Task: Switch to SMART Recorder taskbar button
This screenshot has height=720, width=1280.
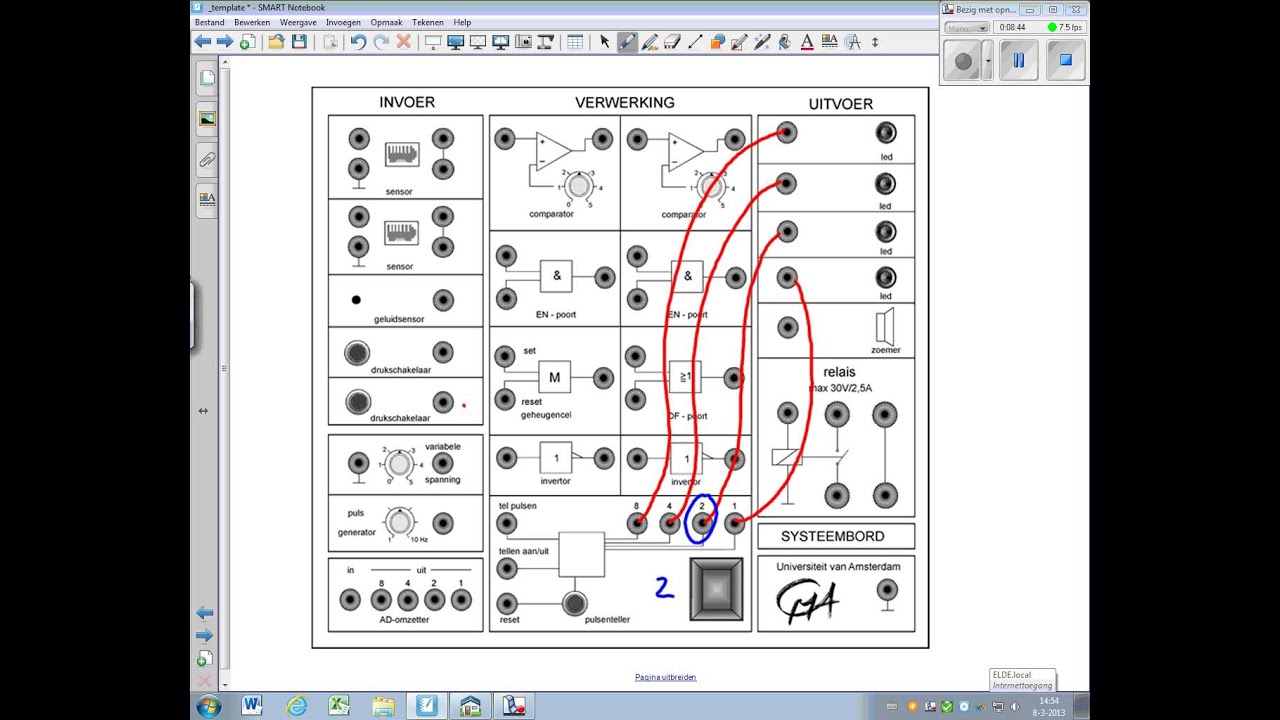Action: pos(514,706)
